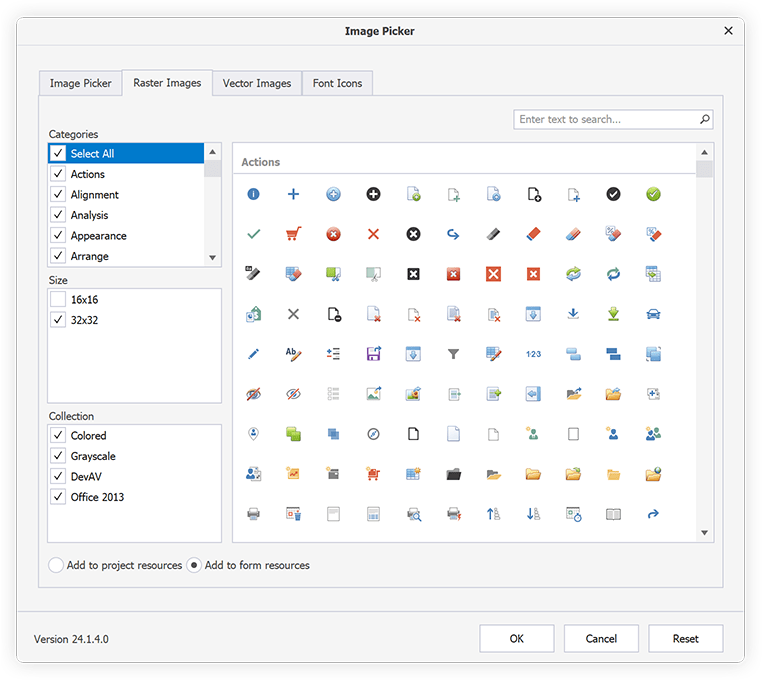Viewport: 763px width, 680px height.
Task: Toggle the Select All checkbox
Action: click(58, 153)
